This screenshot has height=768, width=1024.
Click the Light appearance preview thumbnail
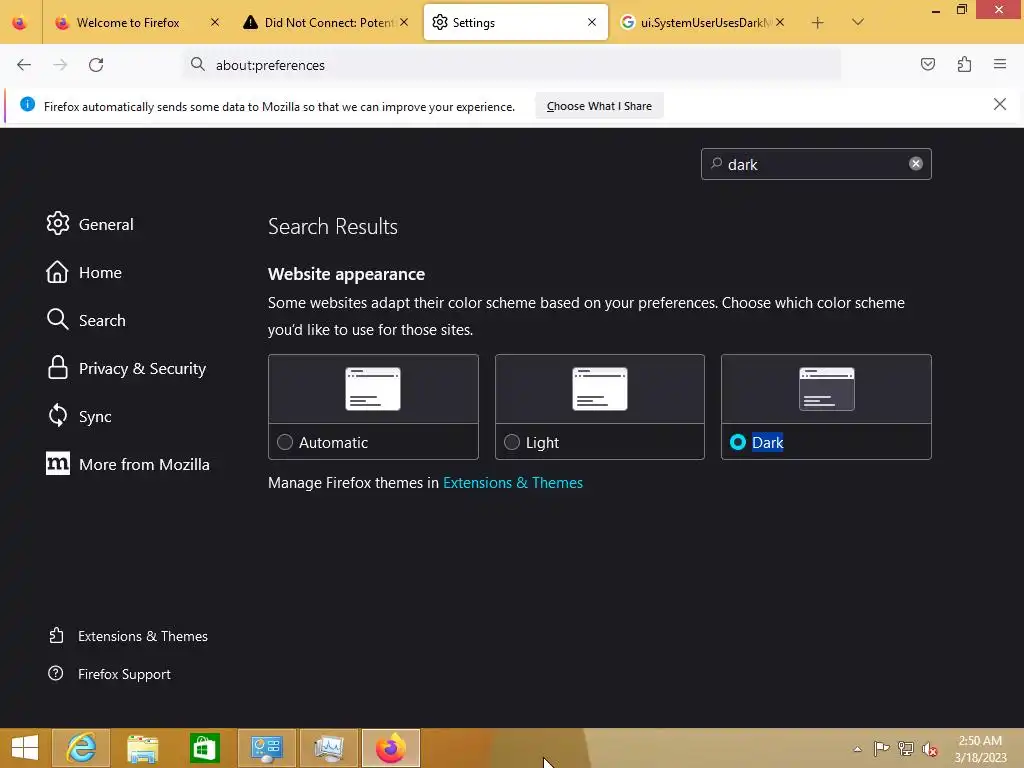click(600, 389)
